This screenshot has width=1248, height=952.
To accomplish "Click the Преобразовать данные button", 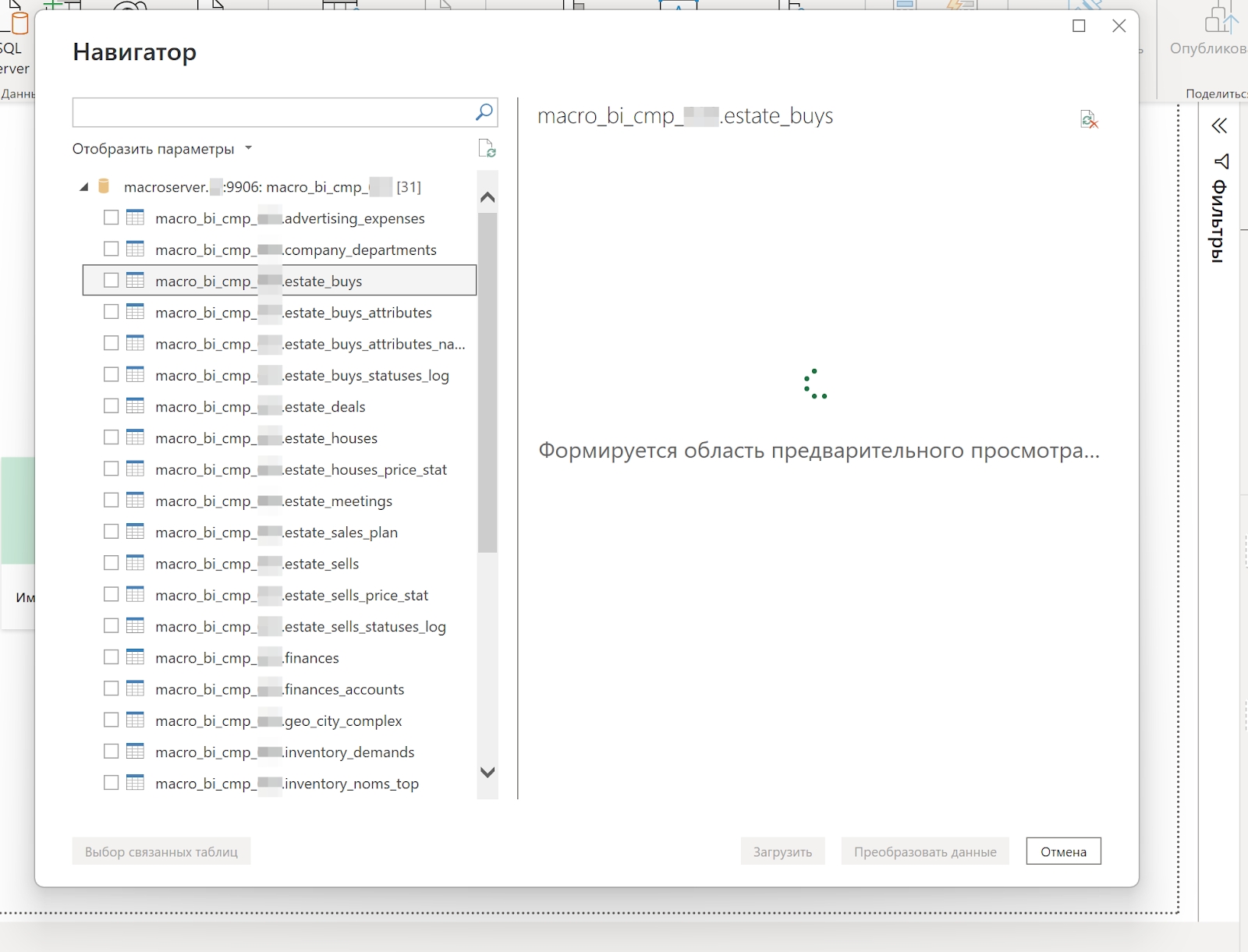I will (x=924, y=851).
